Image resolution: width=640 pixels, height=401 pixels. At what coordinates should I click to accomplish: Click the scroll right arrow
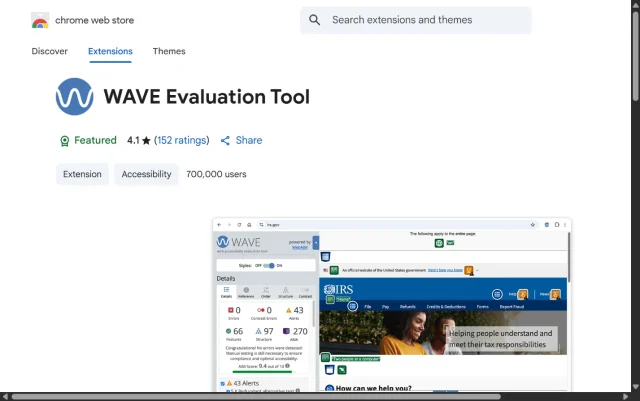(x=625, y=397)
